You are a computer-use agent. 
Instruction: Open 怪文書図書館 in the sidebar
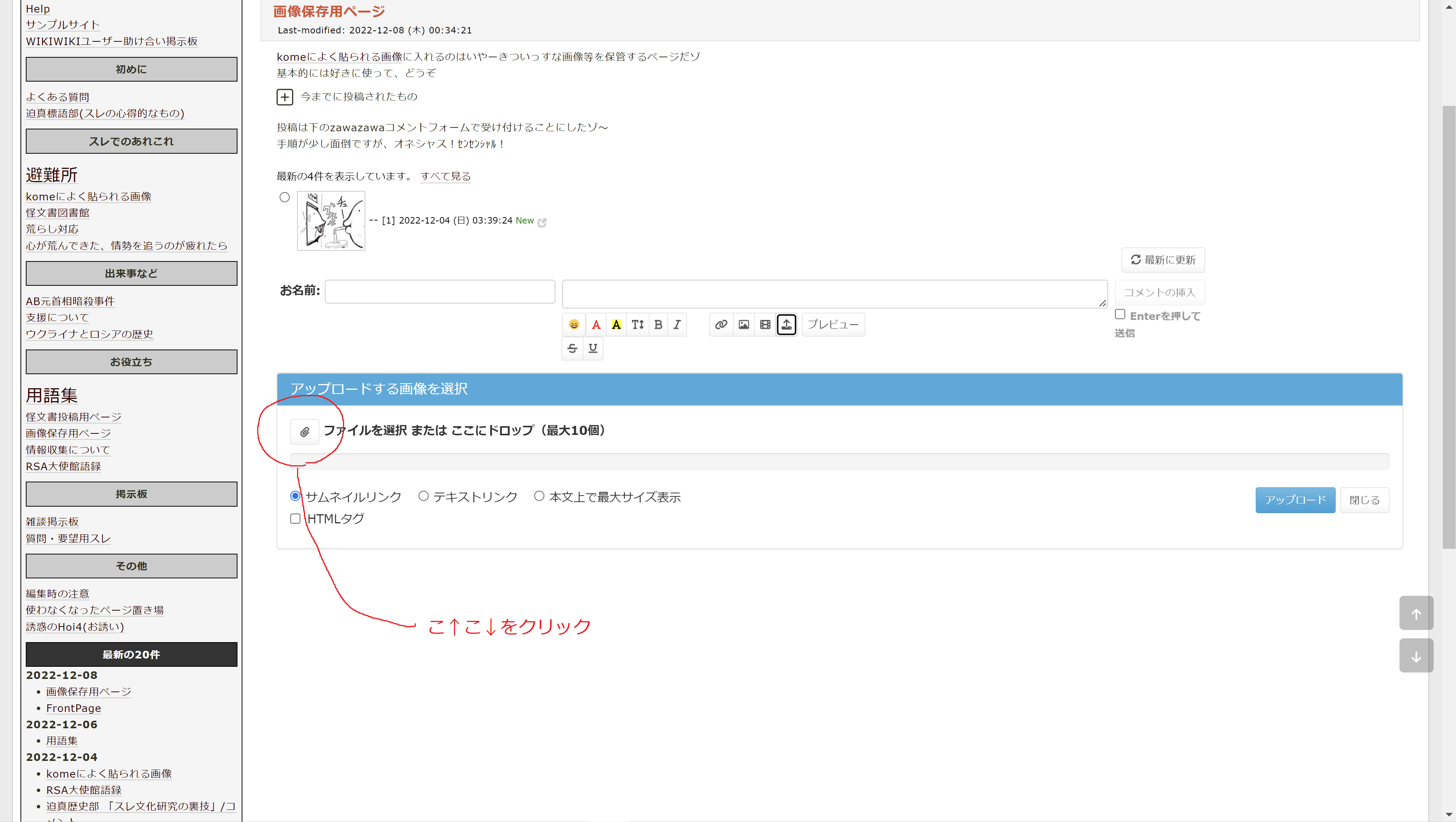58,213
